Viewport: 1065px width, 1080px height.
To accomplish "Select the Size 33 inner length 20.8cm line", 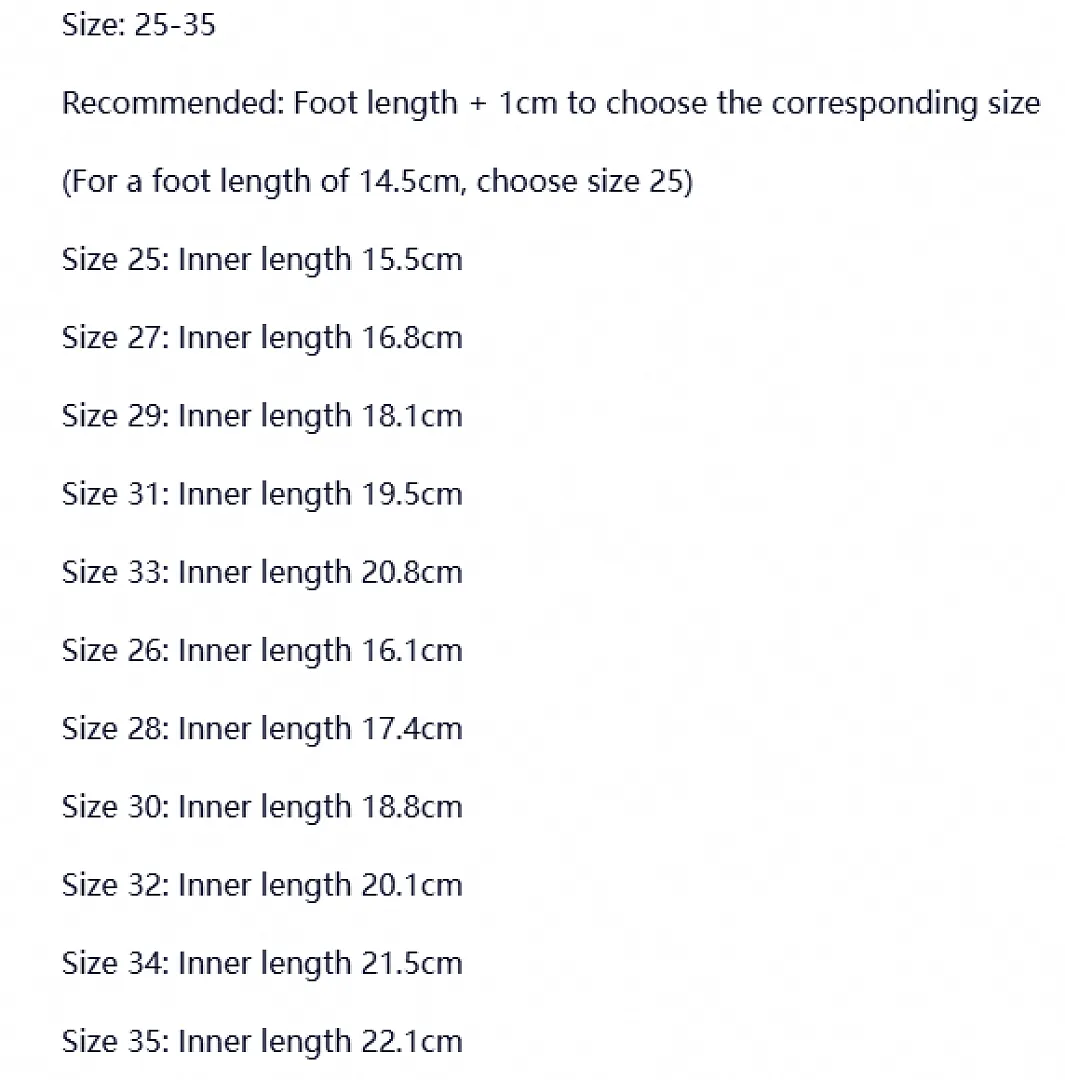I will pyautogui.click(x=262, y=573).
